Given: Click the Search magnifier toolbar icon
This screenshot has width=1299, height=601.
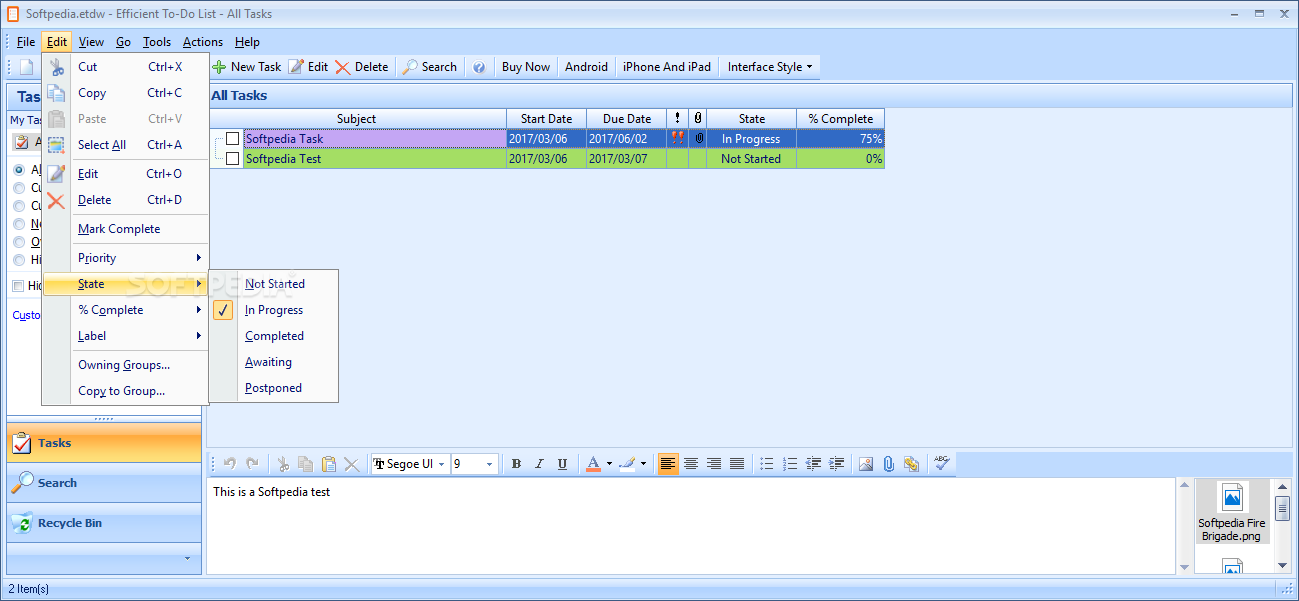Looking at the screenshot, I should tap(410, 67).
